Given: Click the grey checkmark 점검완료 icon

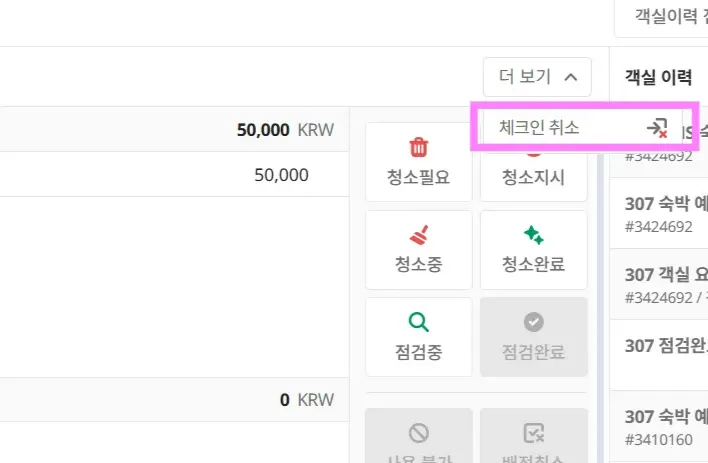Looking at the screenshot, I should tap(533, 322).
